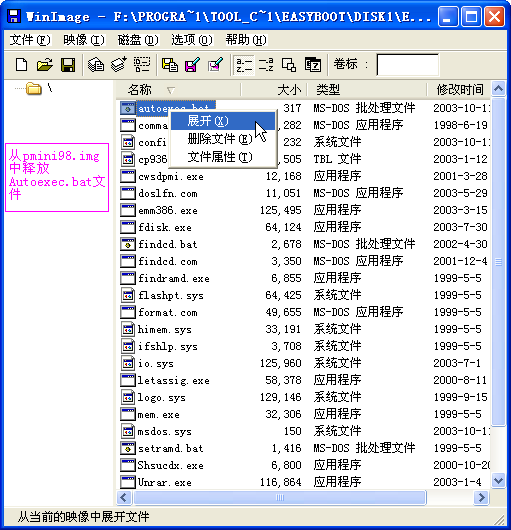Click the horizontal scrollbar thumb
Viewport: 511px width, 530px height.
pyautogui.click(x=280, y=498)
